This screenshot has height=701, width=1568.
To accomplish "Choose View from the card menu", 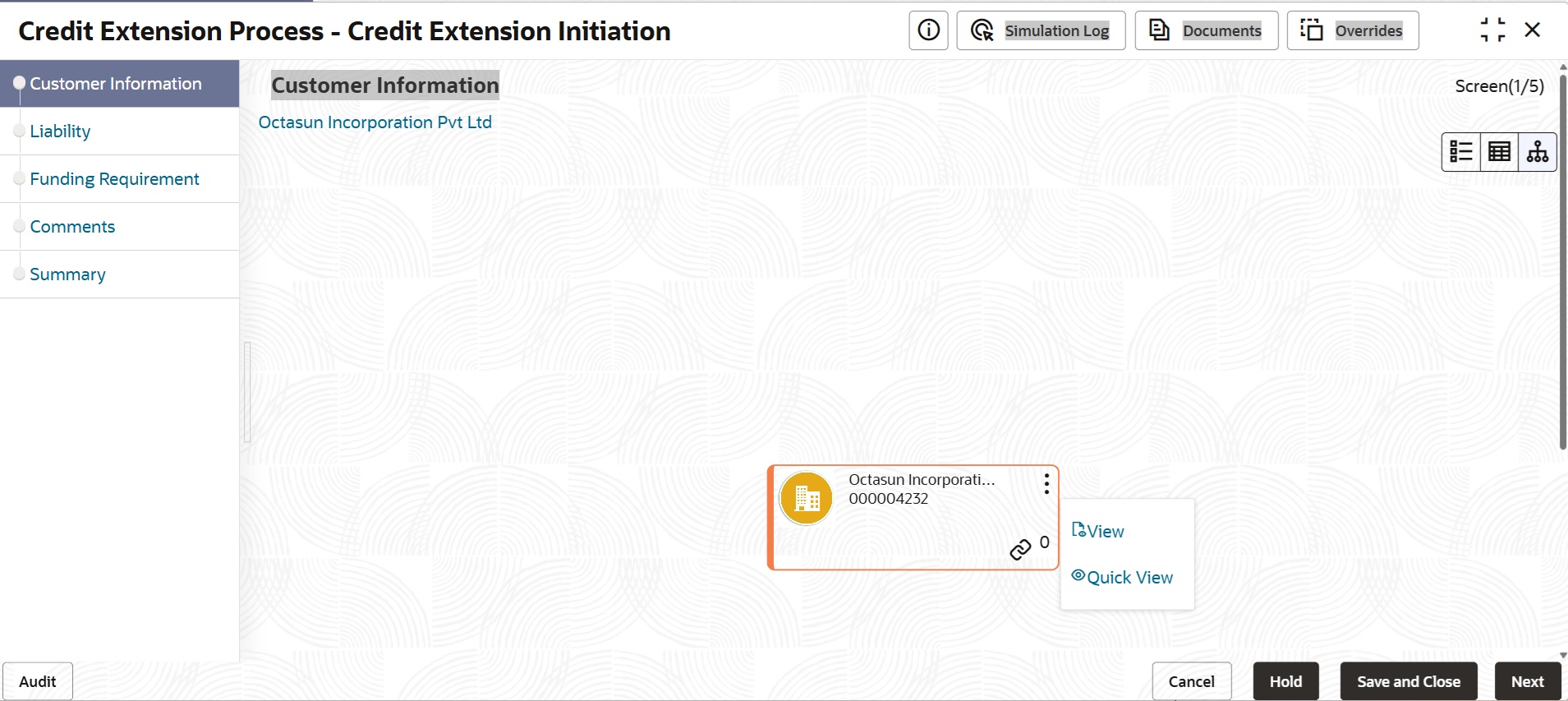I will (1098, 531).
